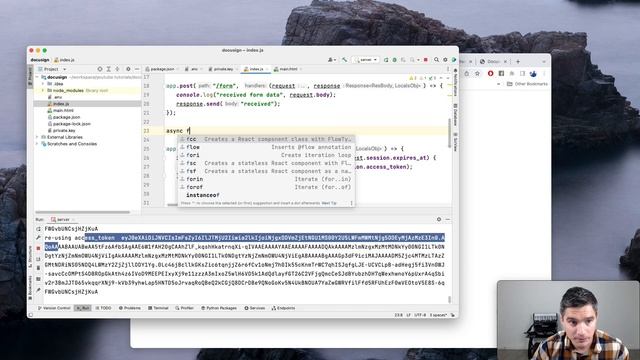Select the server tab in Run panel
This screenshot has height=360, width=640.
click(62, 220)
